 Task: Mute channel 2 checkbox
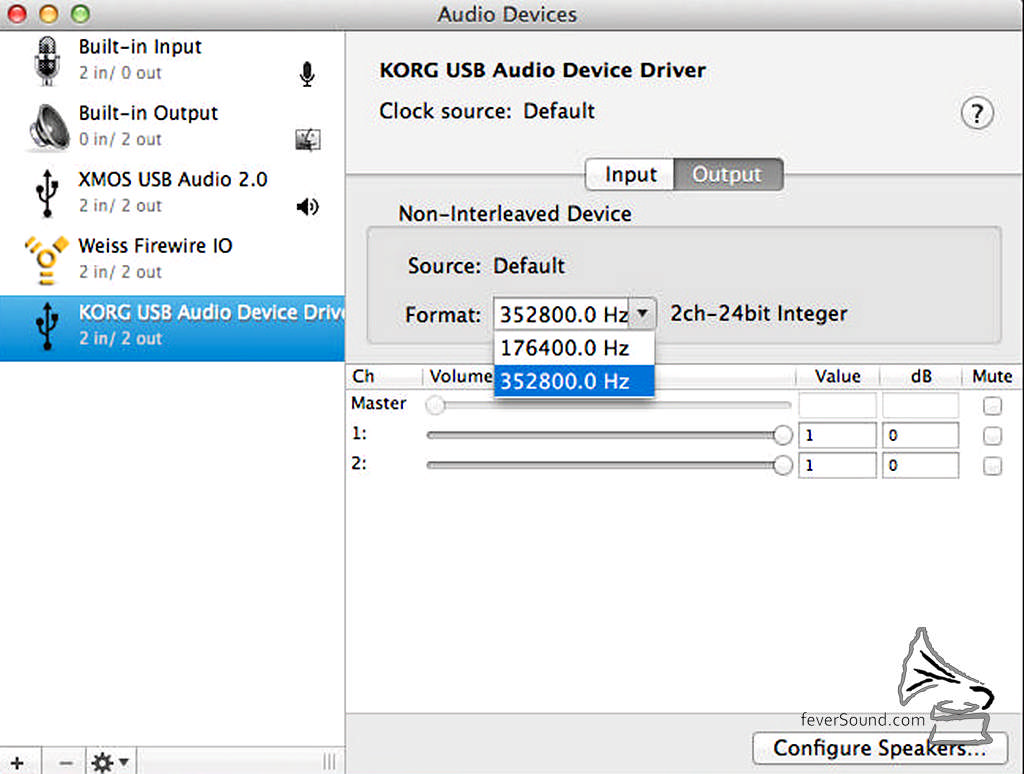tap(992, 465)
